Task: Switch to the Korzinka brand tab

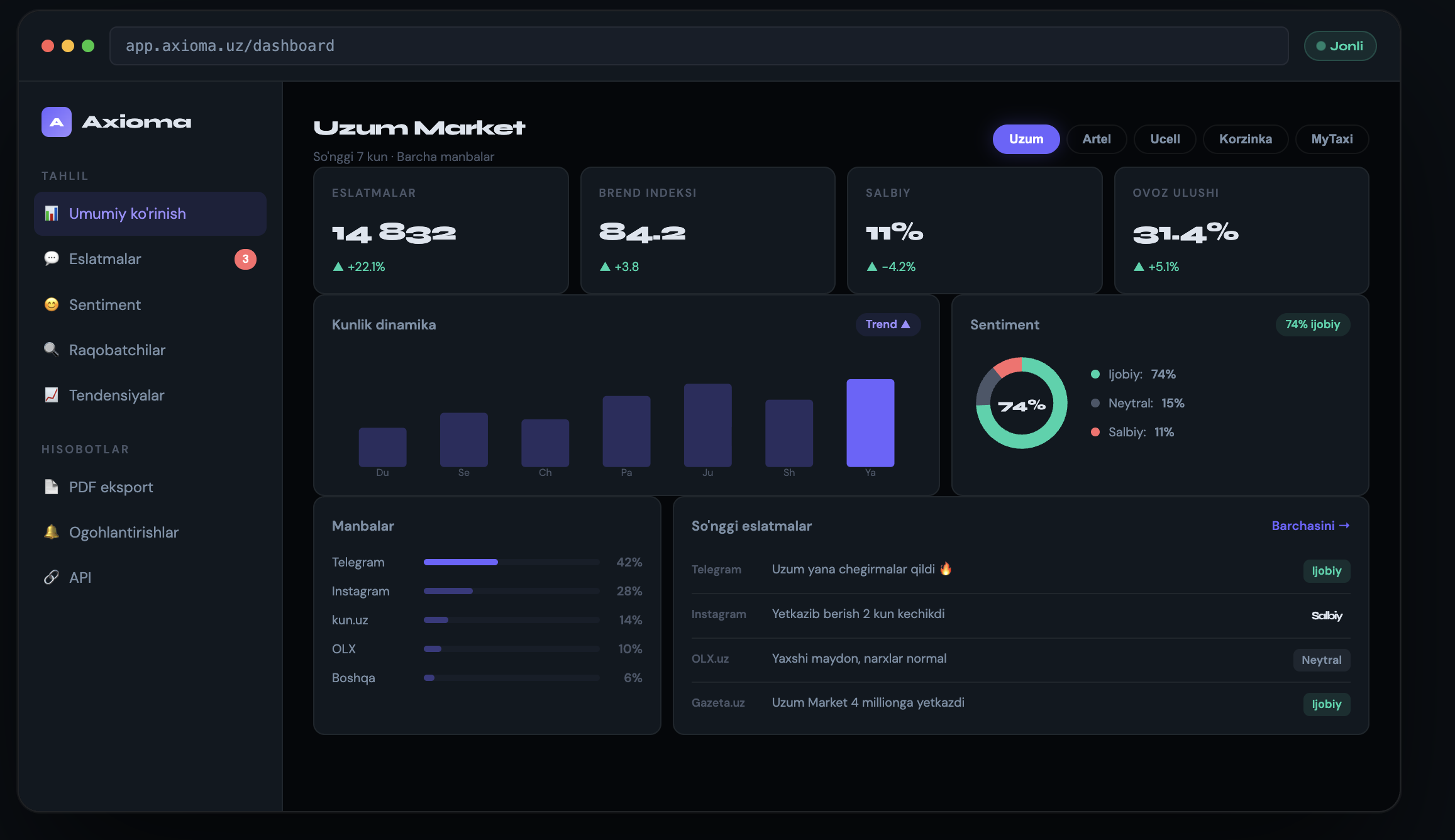Action: tap(1246, 139)
